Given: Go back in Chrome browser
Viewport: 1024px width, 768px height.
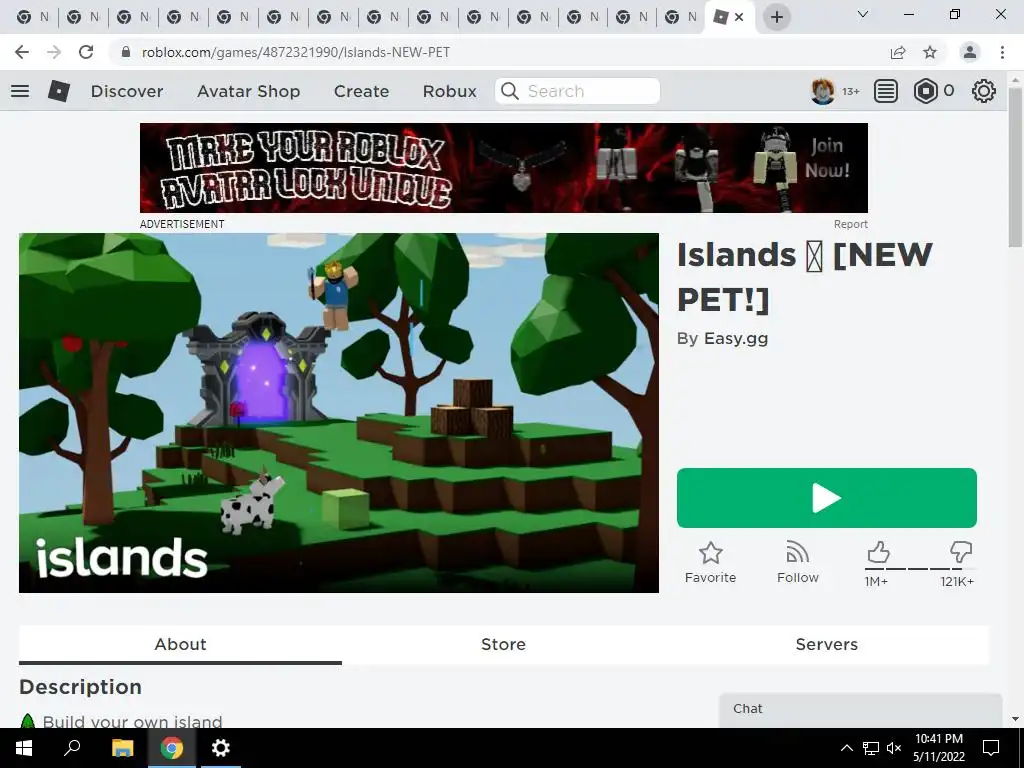Looking at the screenshot, I should click(22, 52).
